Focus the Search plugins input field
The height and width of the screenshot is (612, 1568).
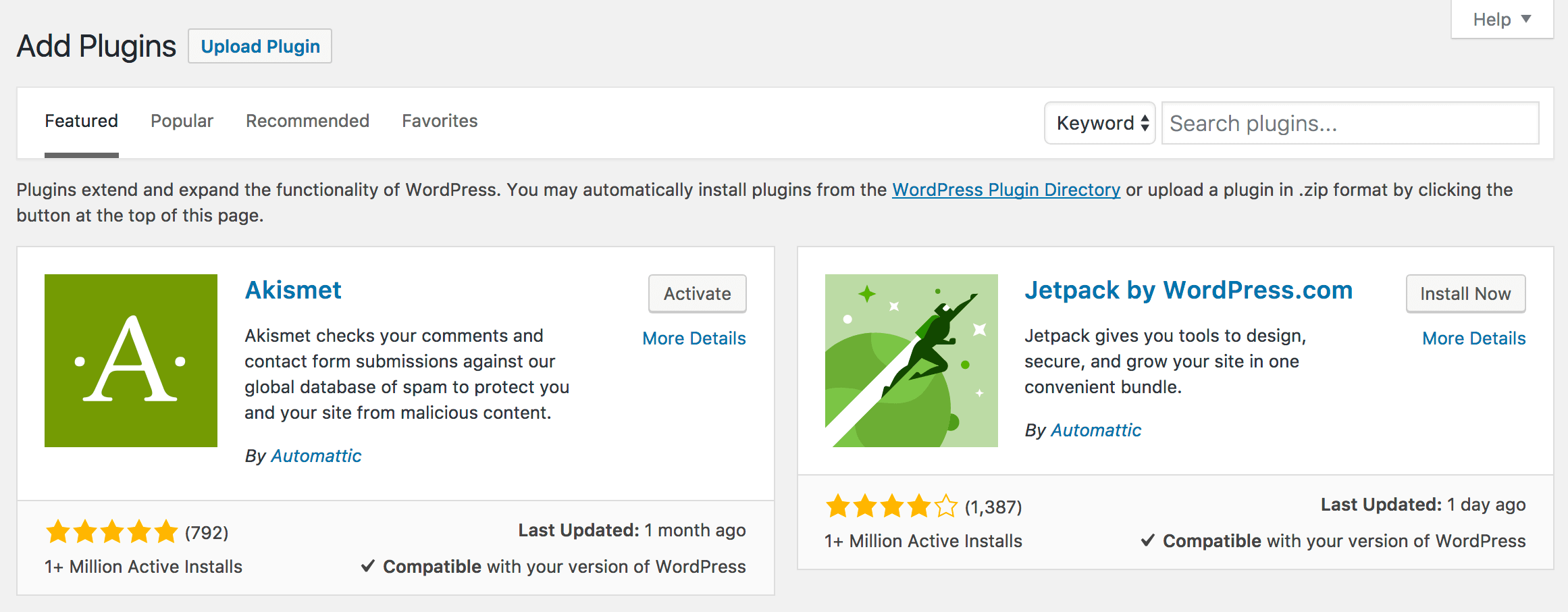pyautogui.click(x=1351, y=123)
